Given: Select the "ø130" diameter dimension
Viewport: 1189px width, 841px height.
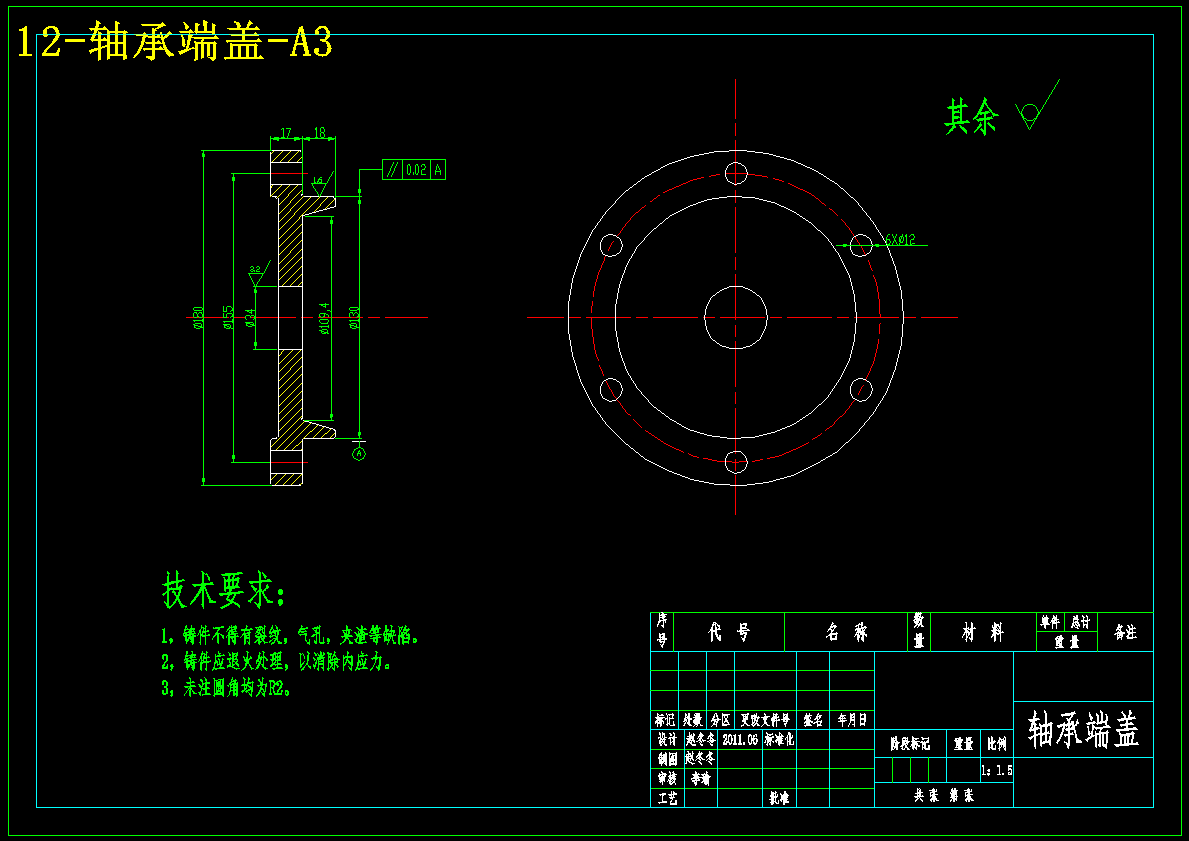Looking at the screenshot, I should point(353,318).
